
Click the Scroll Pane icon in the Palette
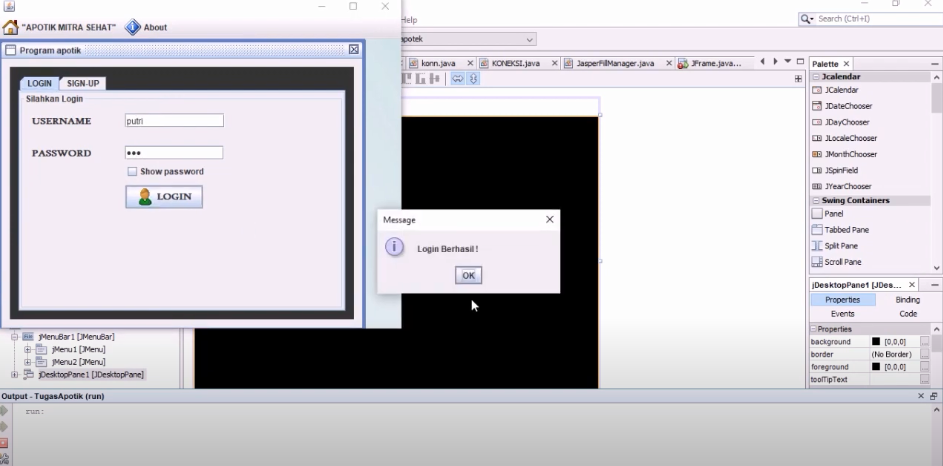click(817, 262)
